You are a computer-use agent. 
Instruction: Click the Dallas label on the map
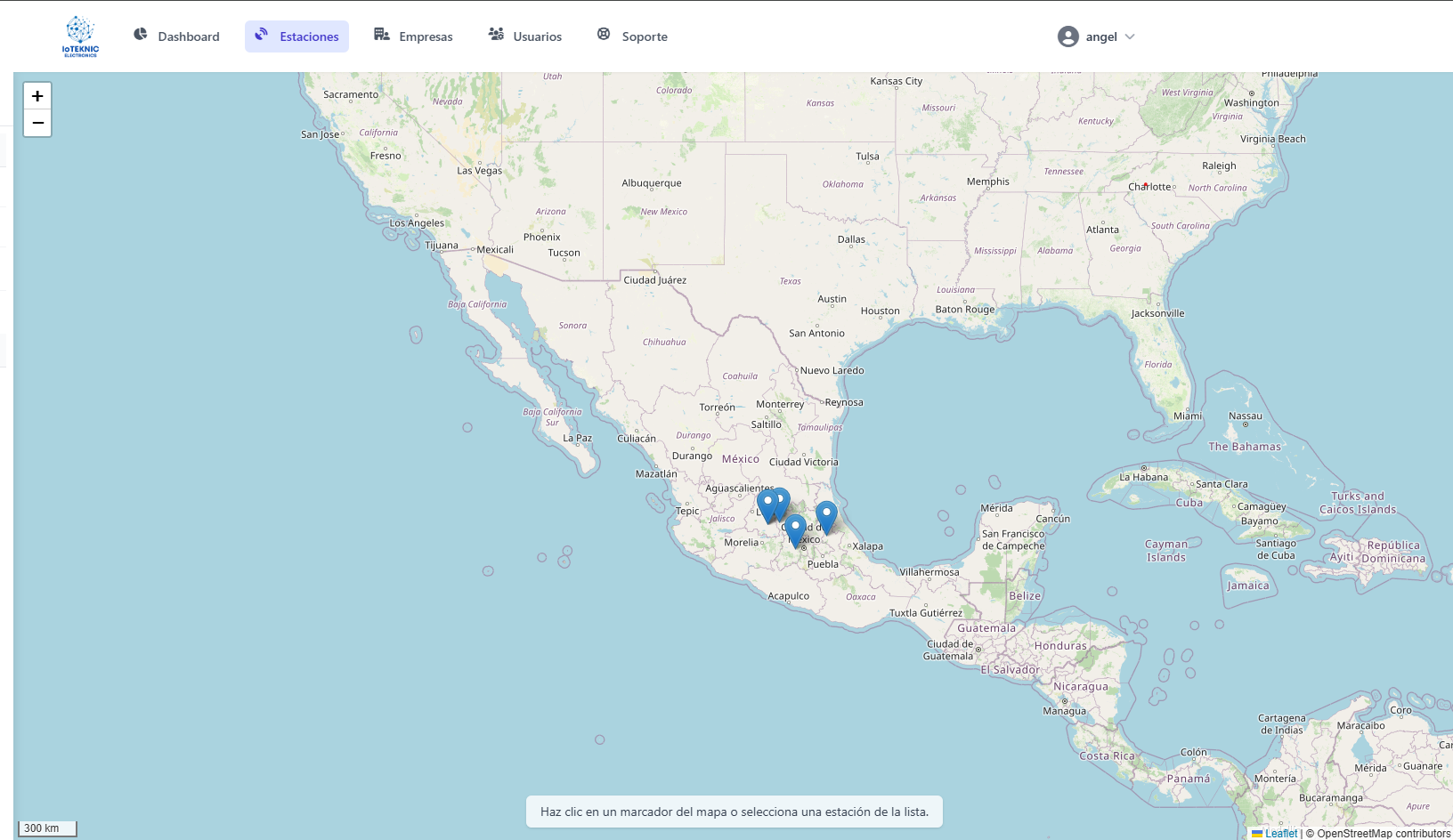coord(851,239)
